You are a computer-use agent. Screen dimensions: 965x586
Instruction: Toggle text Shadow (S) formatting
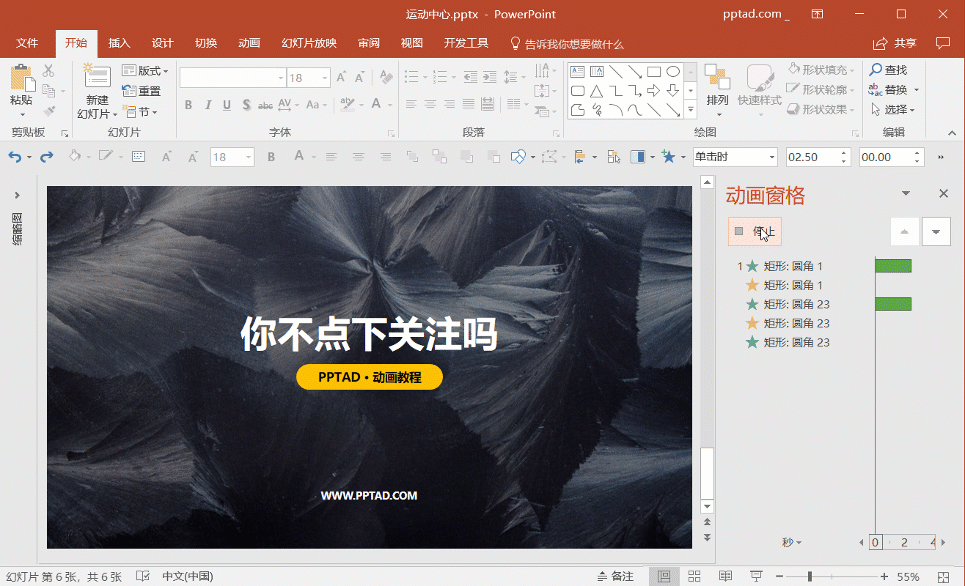point(246,105)
